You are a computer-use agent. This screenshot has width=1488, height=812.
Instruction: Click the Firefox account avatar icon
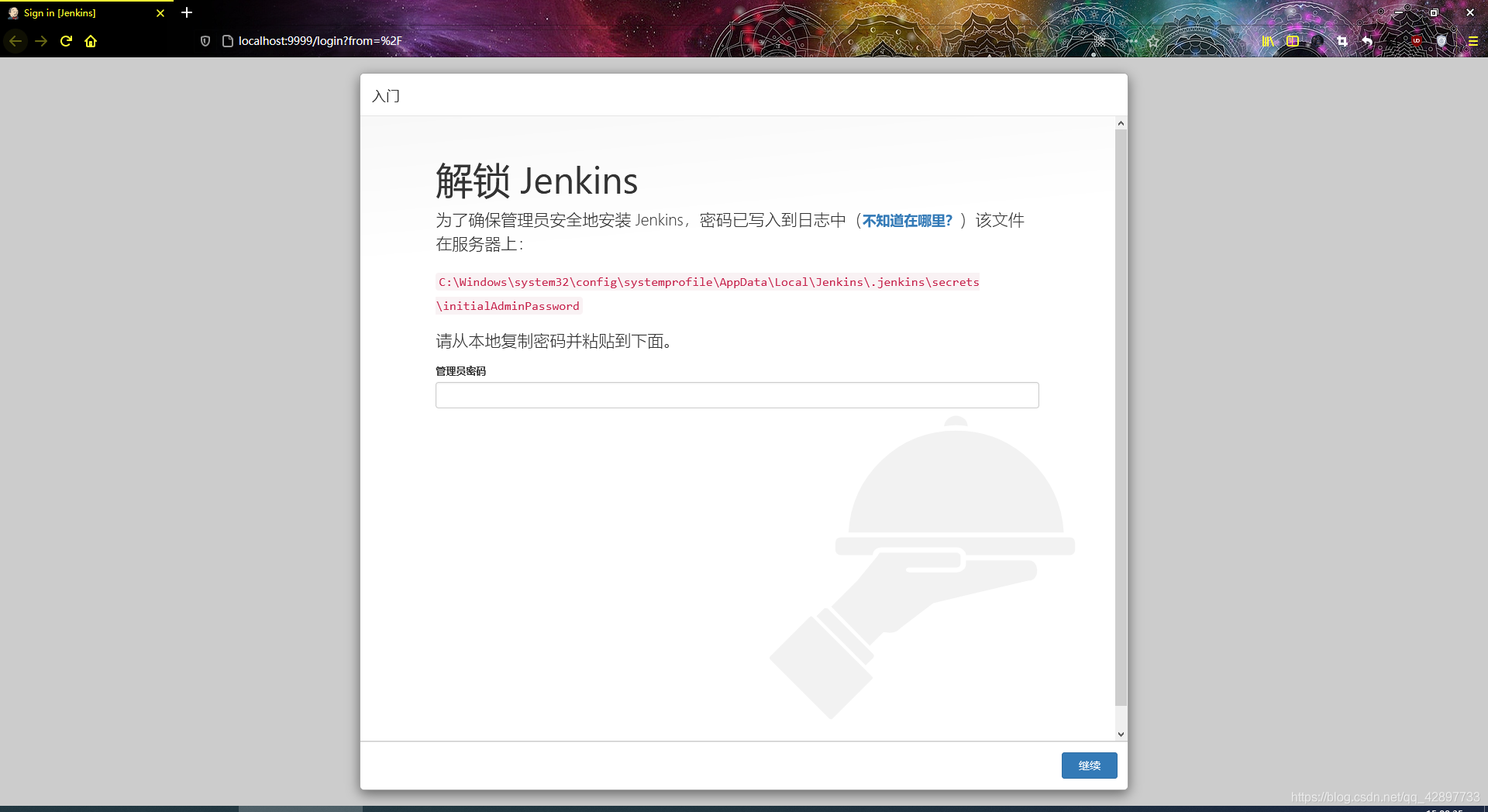point(1317,41)
